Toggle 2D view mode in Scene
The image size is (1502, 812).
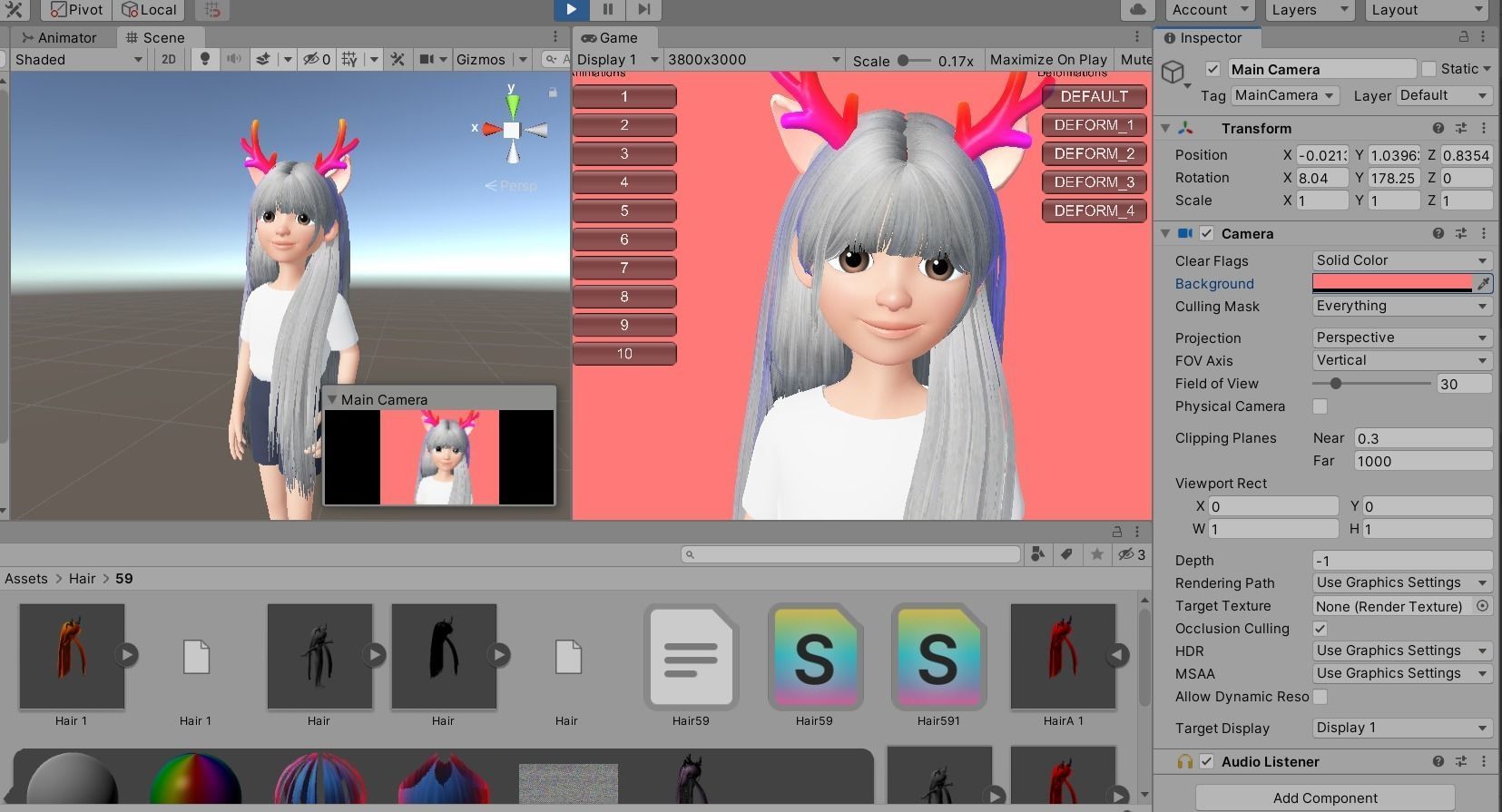(169, 59)
